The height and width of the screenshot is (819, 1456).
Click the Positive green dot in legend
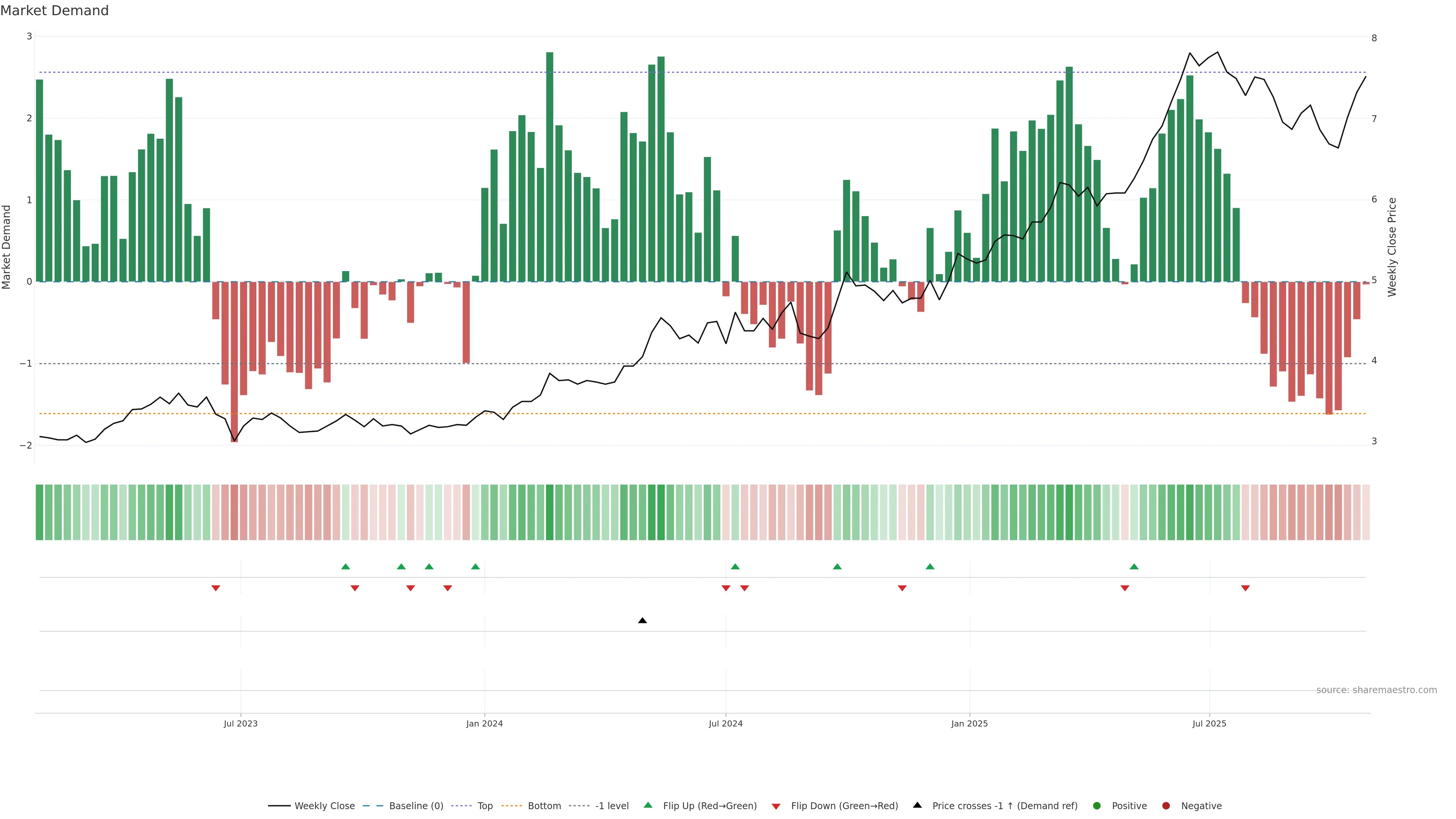click(x=1097, y=806)
